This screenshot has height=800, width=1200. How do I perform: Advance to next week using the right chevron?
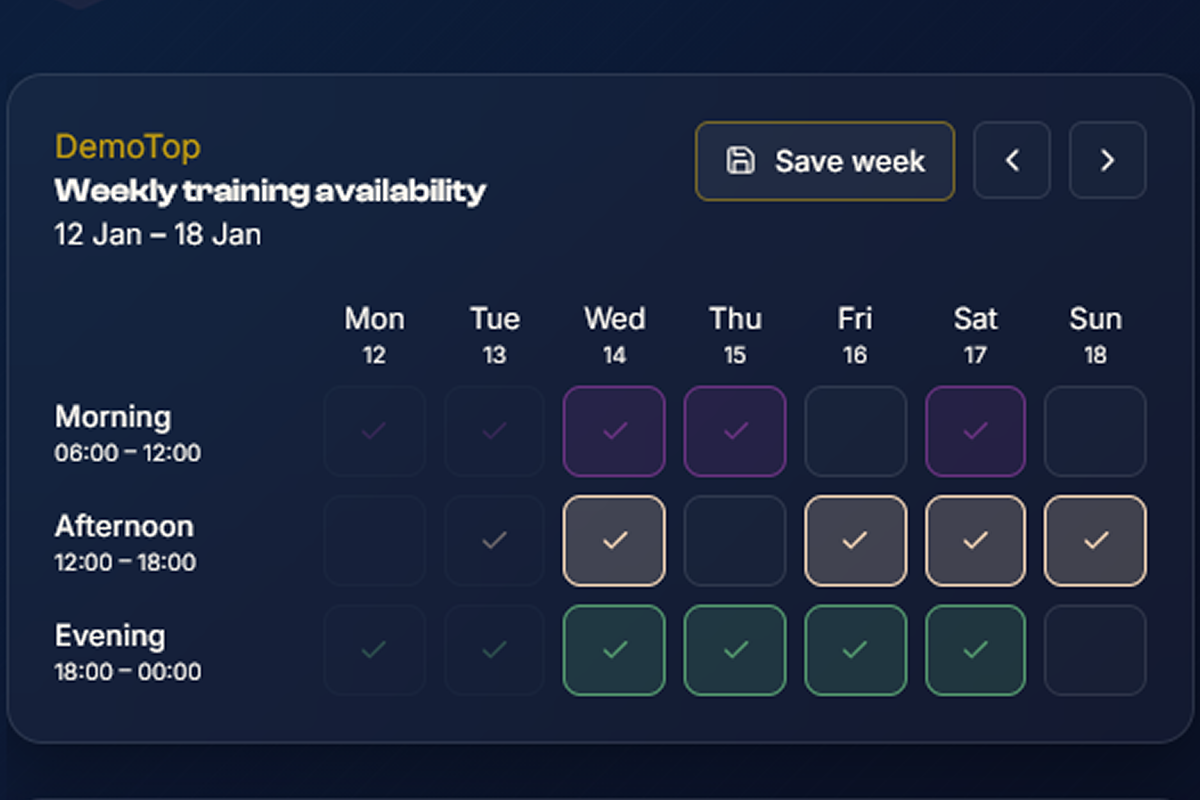[x=1107, y=160]
